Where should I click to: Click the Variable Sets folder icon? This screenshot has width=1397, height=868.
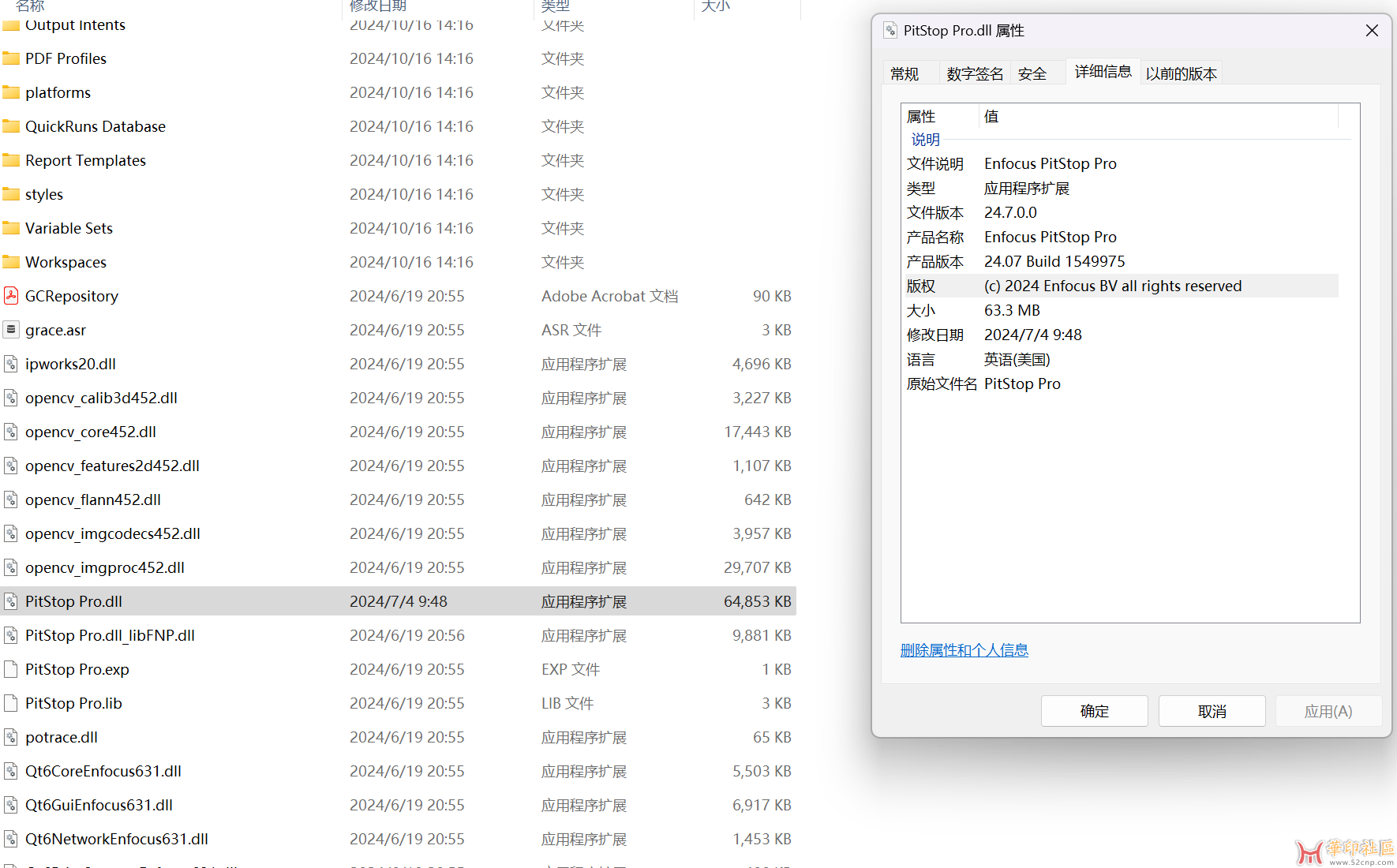[11, 228]
